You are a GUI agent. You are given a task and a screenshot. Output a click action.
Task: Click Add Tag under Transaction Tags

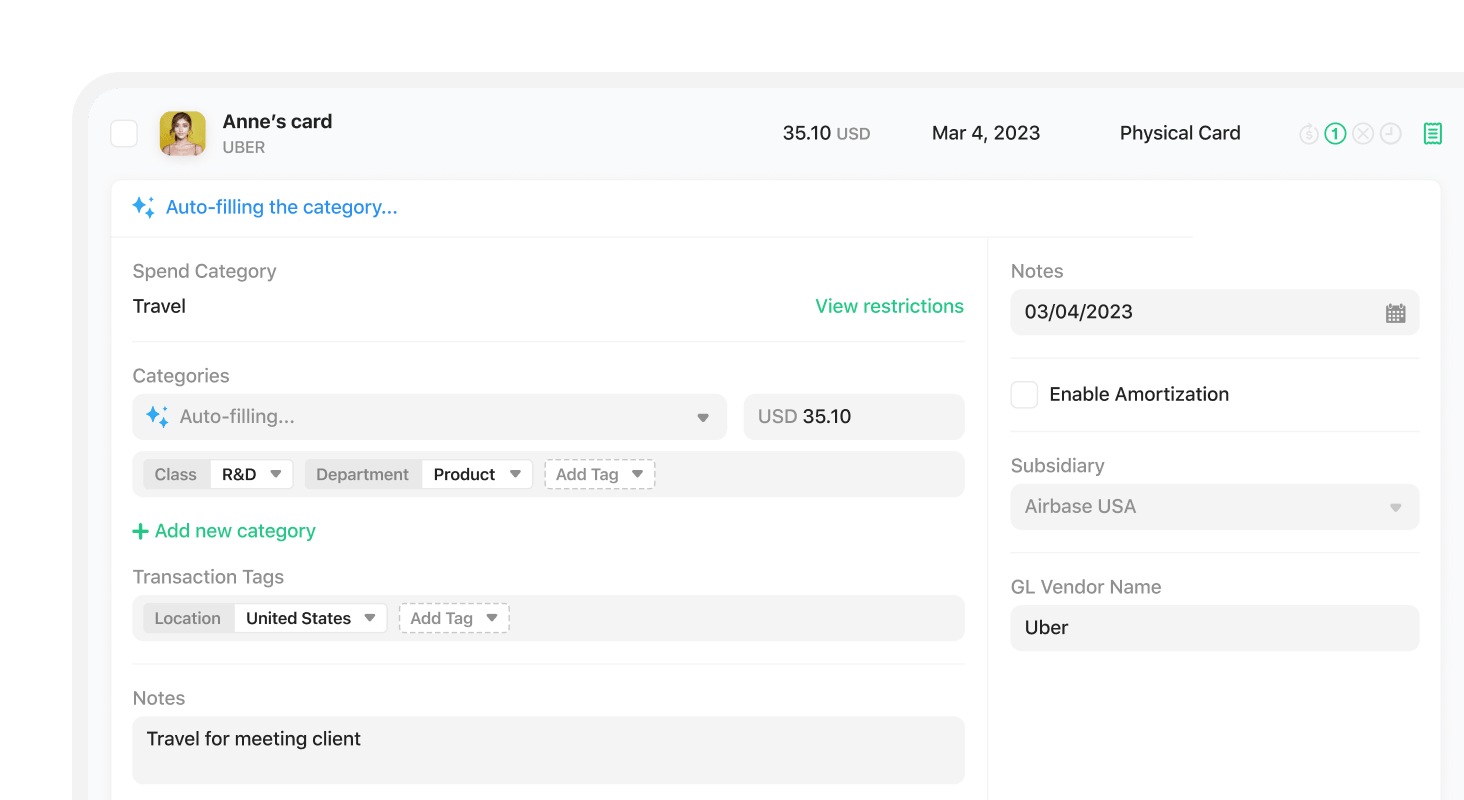click(x=454, y=618)
